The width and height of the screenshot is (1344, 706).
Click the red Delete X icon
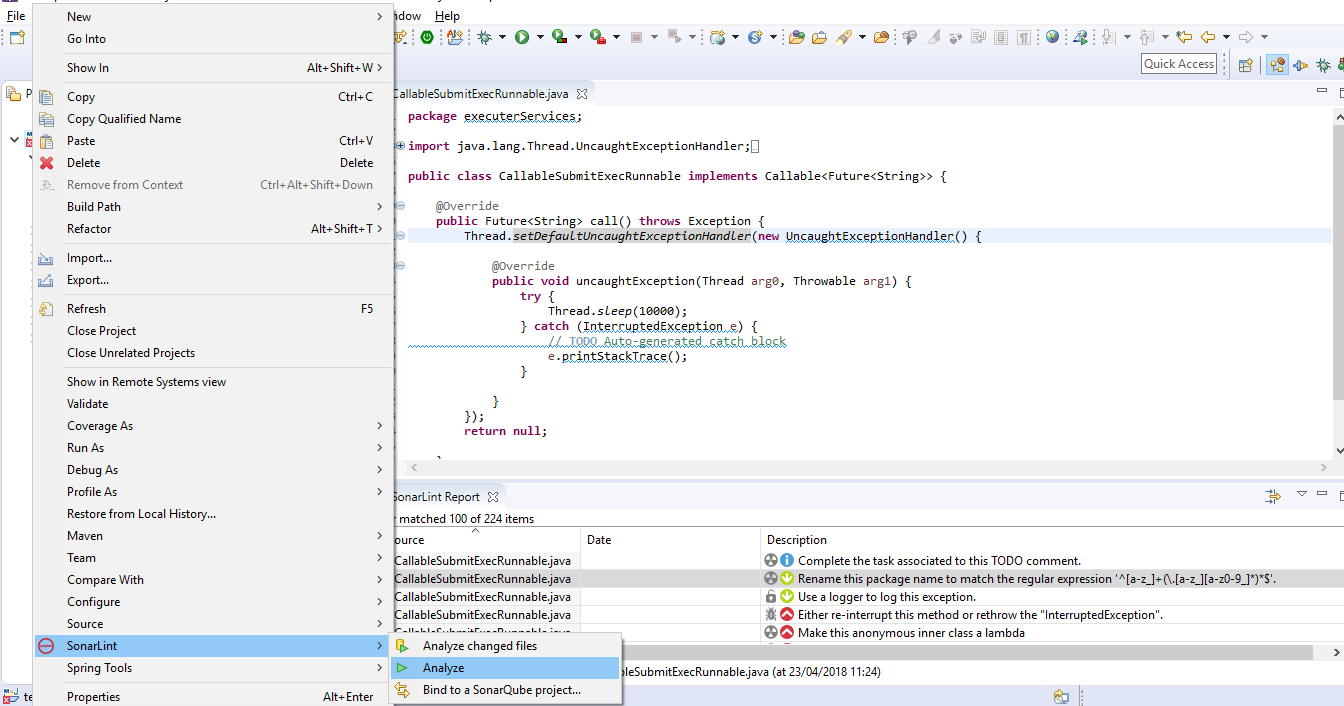pyautogui.click(x=46, y=163)
